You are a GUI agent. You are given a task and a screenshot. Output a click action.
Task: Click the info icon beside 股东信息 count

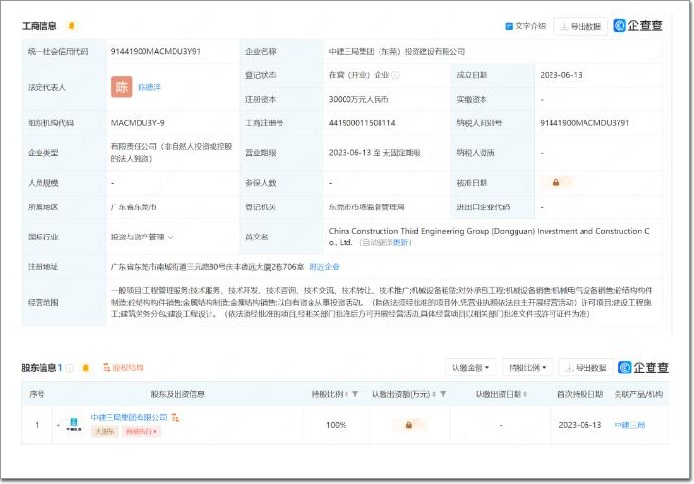[70, 367]
